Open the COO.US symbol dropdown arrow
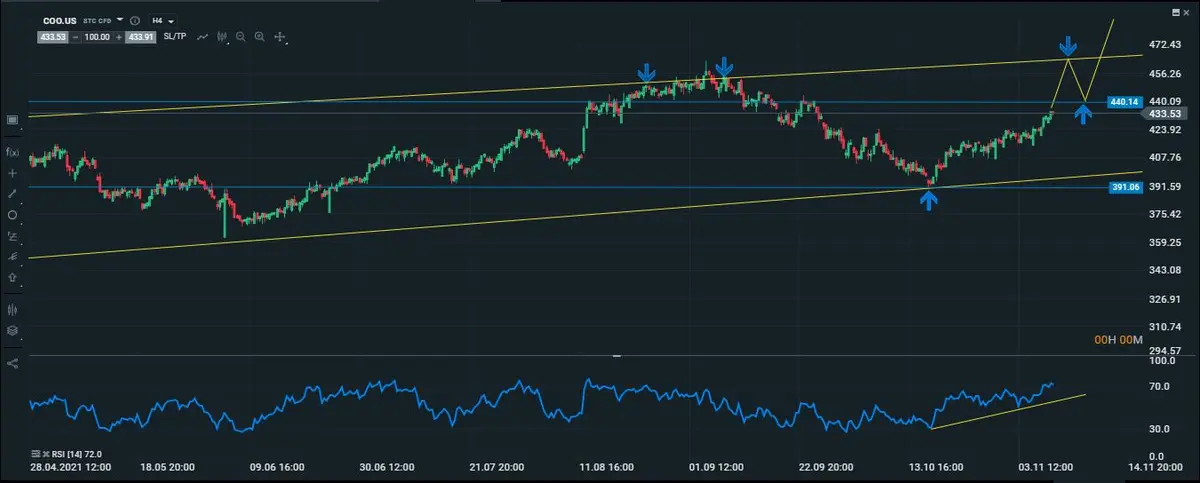1200x483 pixels. click(x=120, y=19)
